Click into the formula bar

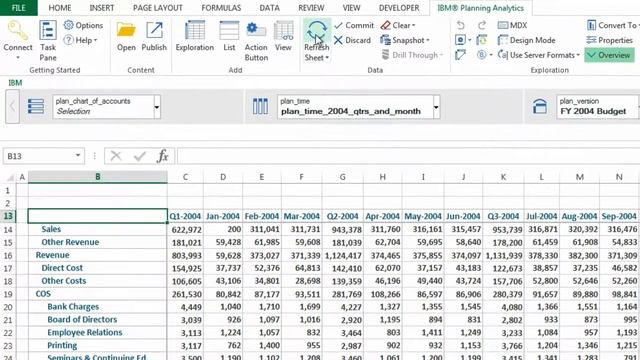click(x=408, y=156)
